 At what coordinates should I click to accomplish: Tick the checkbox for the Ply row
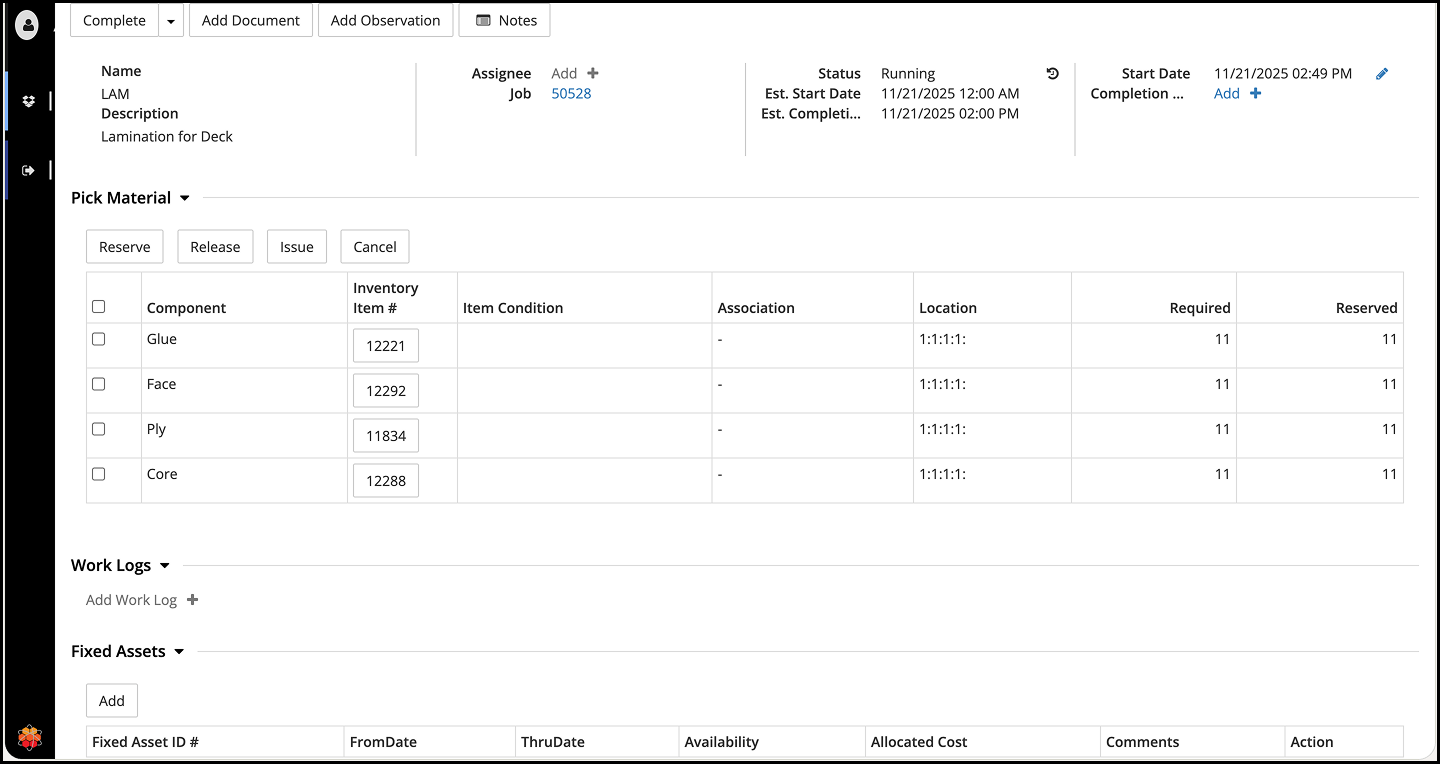[99, 429]
